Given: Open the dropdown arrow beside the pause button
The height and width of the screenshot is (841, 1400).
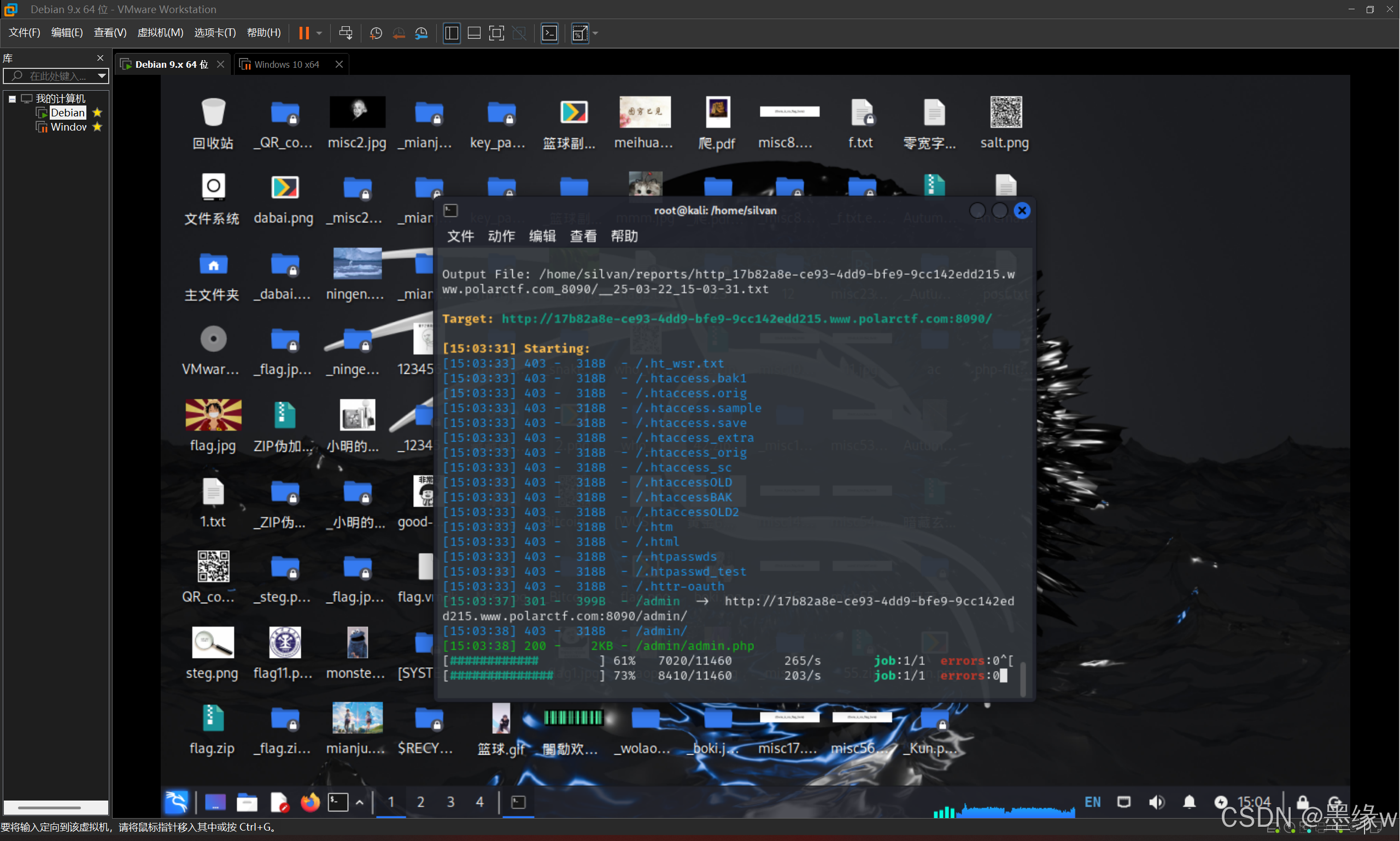Looking at the screenshot, I should pyautogui.click(x=319, y=33).
